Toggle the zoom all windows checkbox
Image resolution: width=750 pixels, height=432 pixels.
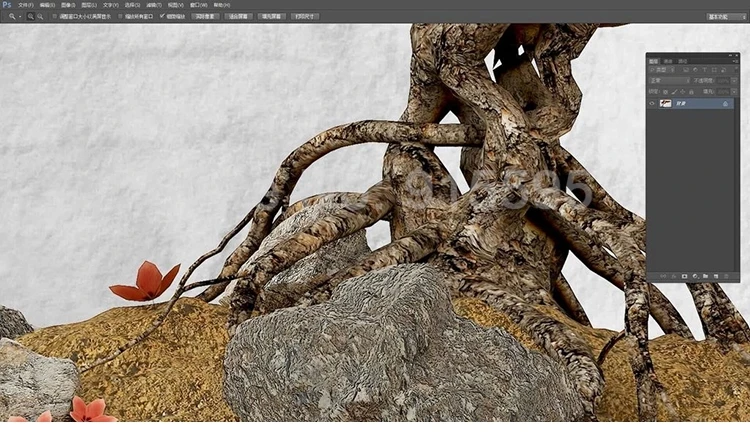(x=121, y=17)
